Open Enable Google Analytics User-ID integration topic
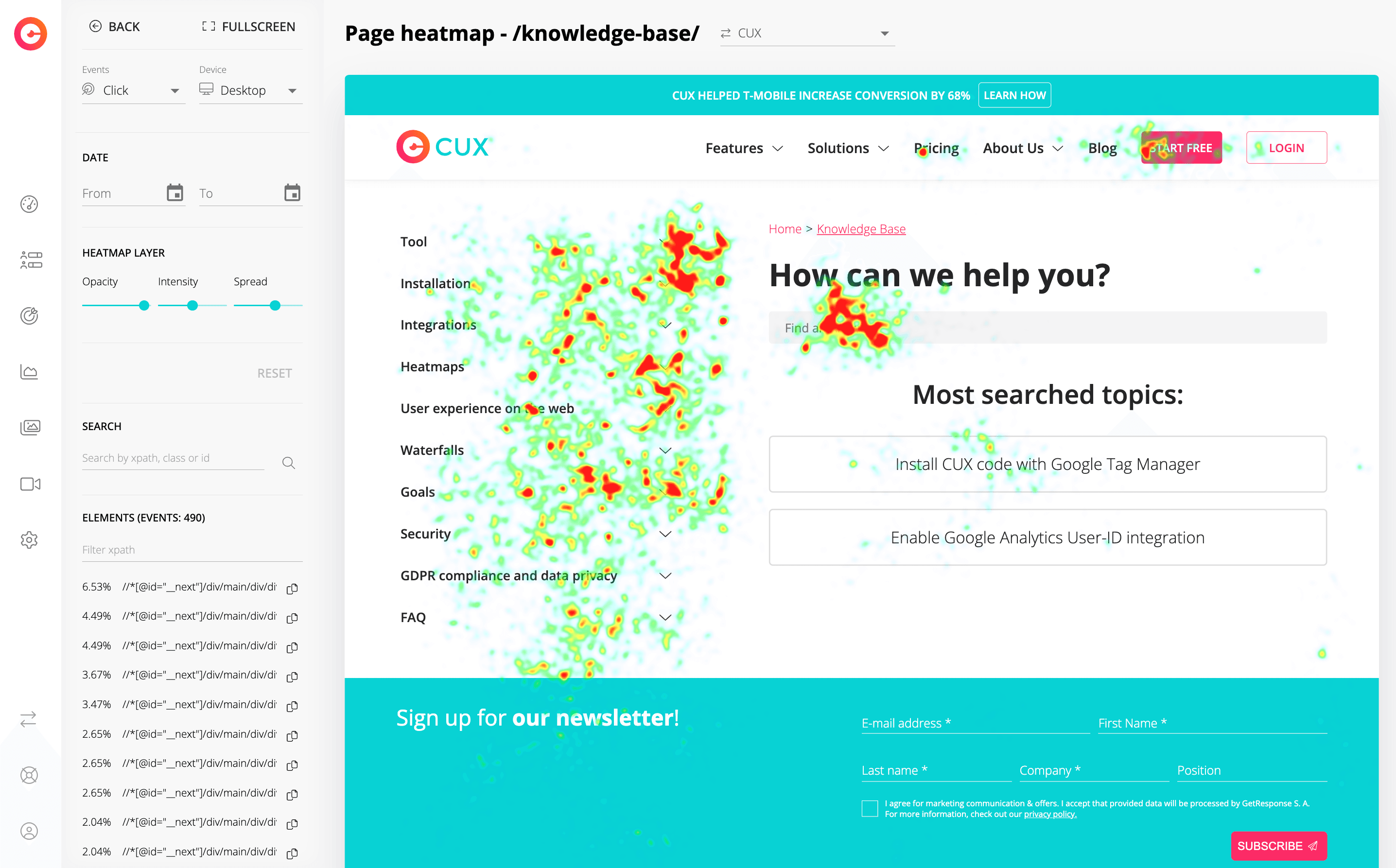1396x868 pixels. [x=1047, y=538]
